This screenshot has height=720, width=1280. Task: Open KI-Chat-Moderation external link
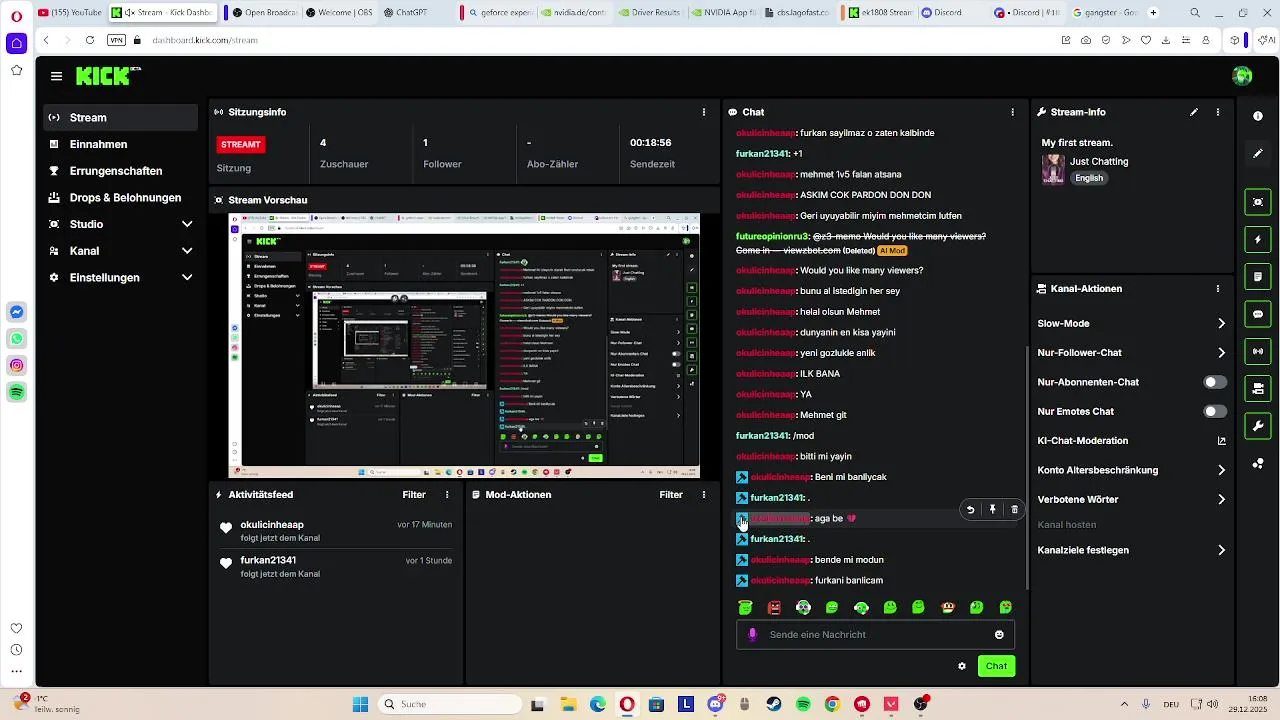1221,441
